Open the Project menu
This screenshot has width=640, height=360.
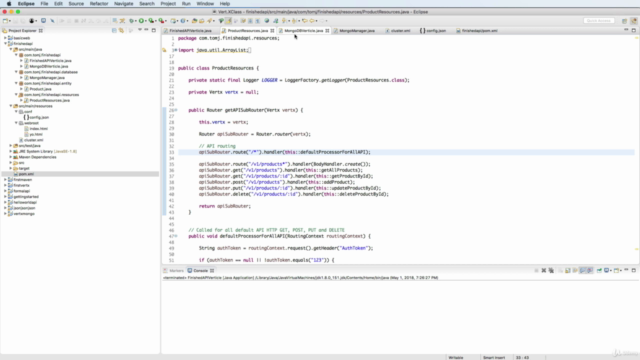coord(168,4)
